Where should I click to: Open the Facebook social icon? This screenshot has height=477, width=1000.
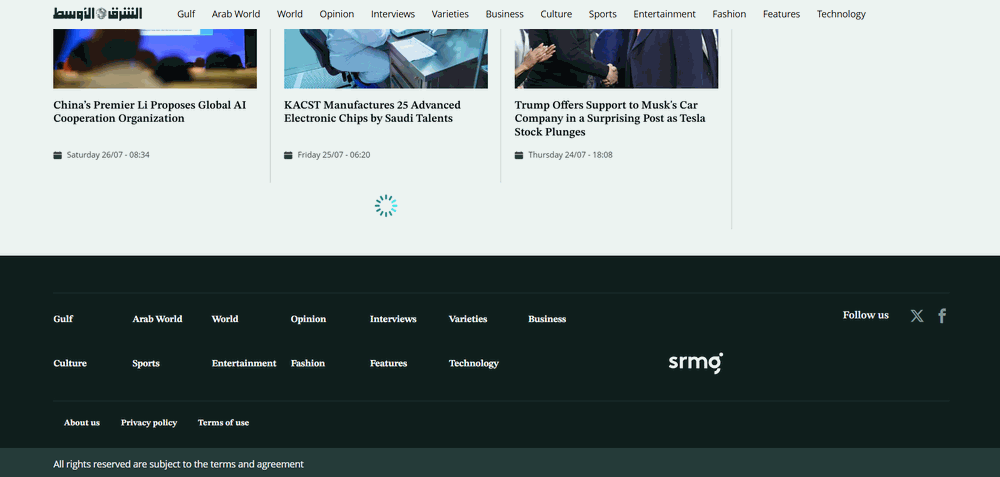coord(942,316)
